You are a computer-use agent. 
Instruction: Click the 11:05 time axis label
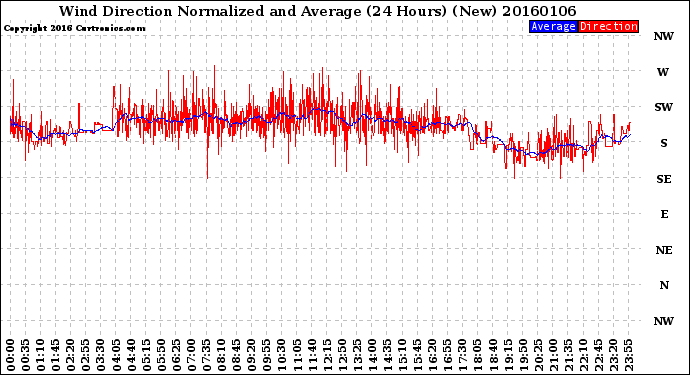tap(297, 355)
